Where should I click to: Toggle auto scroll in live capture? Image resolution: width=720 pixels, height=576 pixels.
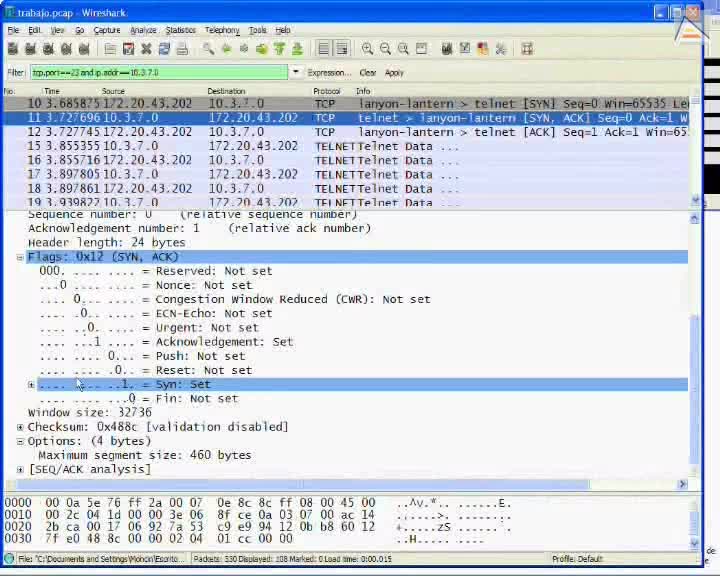tap(342, 49)
